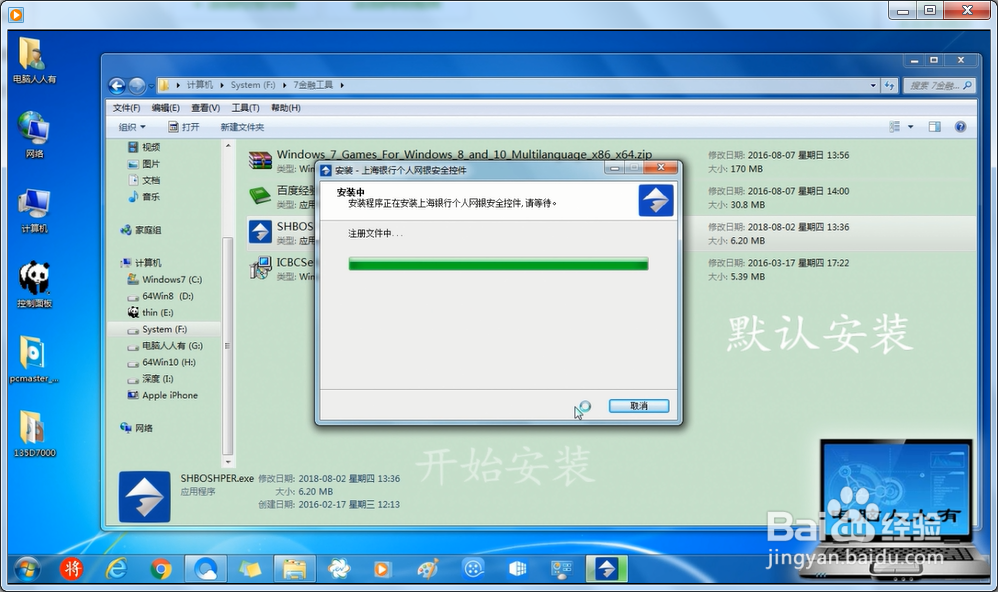Refresh the Explorer folder view

tap(890, 85)
